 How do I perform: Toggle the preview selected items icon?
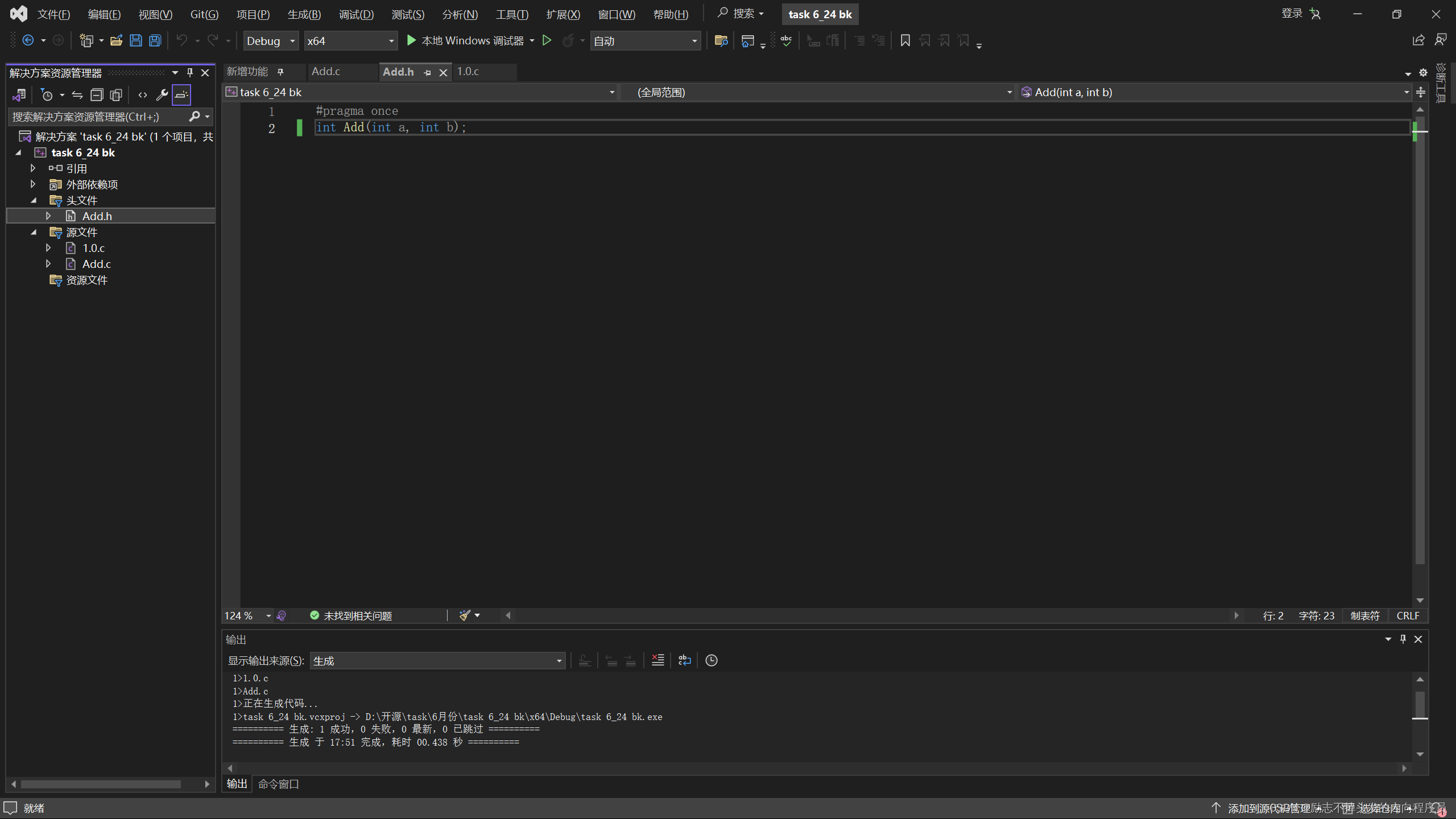pyautogui.click(x=181, y=95)
